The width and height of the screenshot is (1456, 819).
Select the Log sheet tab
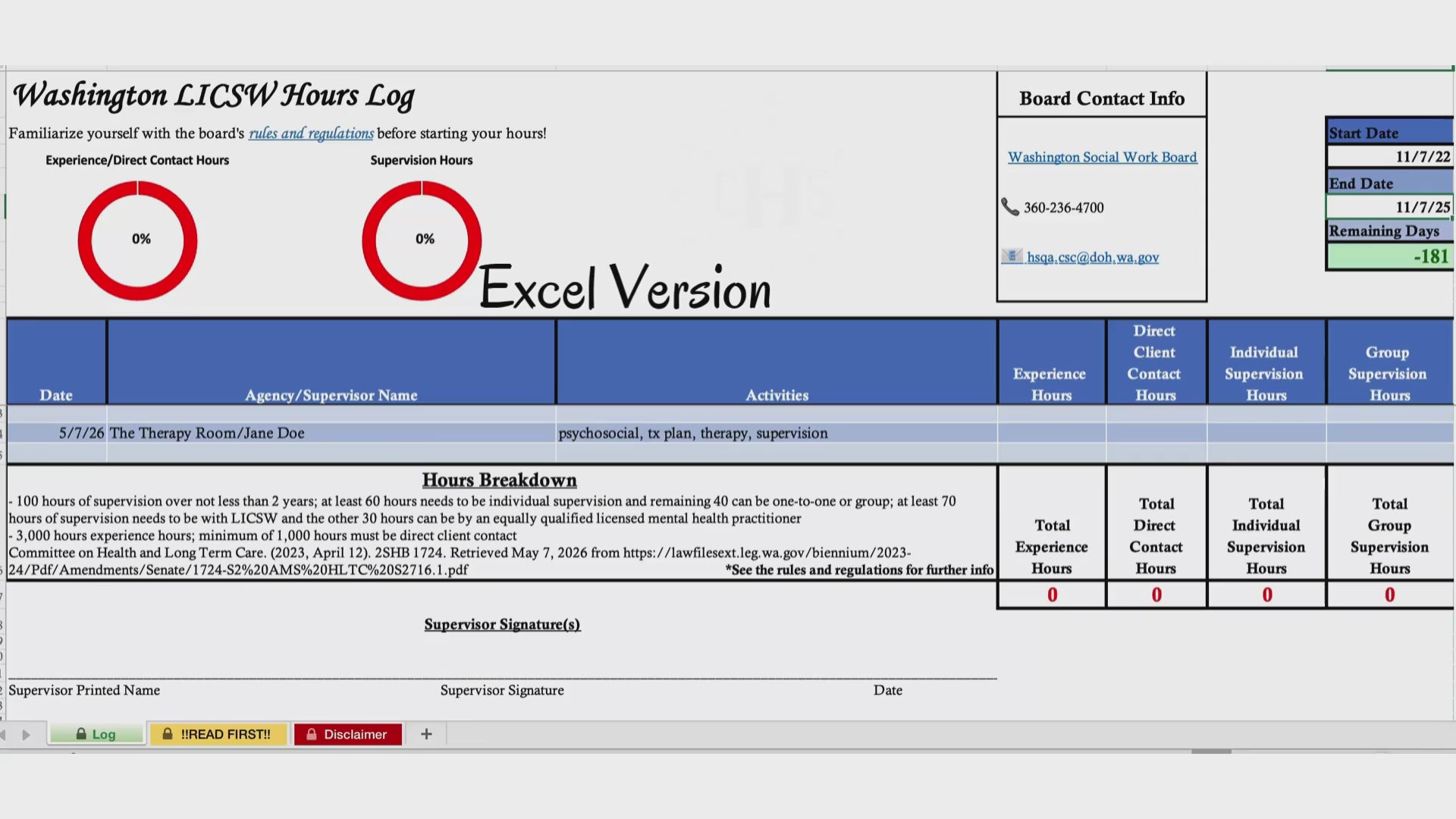click(x=96, y=734)
